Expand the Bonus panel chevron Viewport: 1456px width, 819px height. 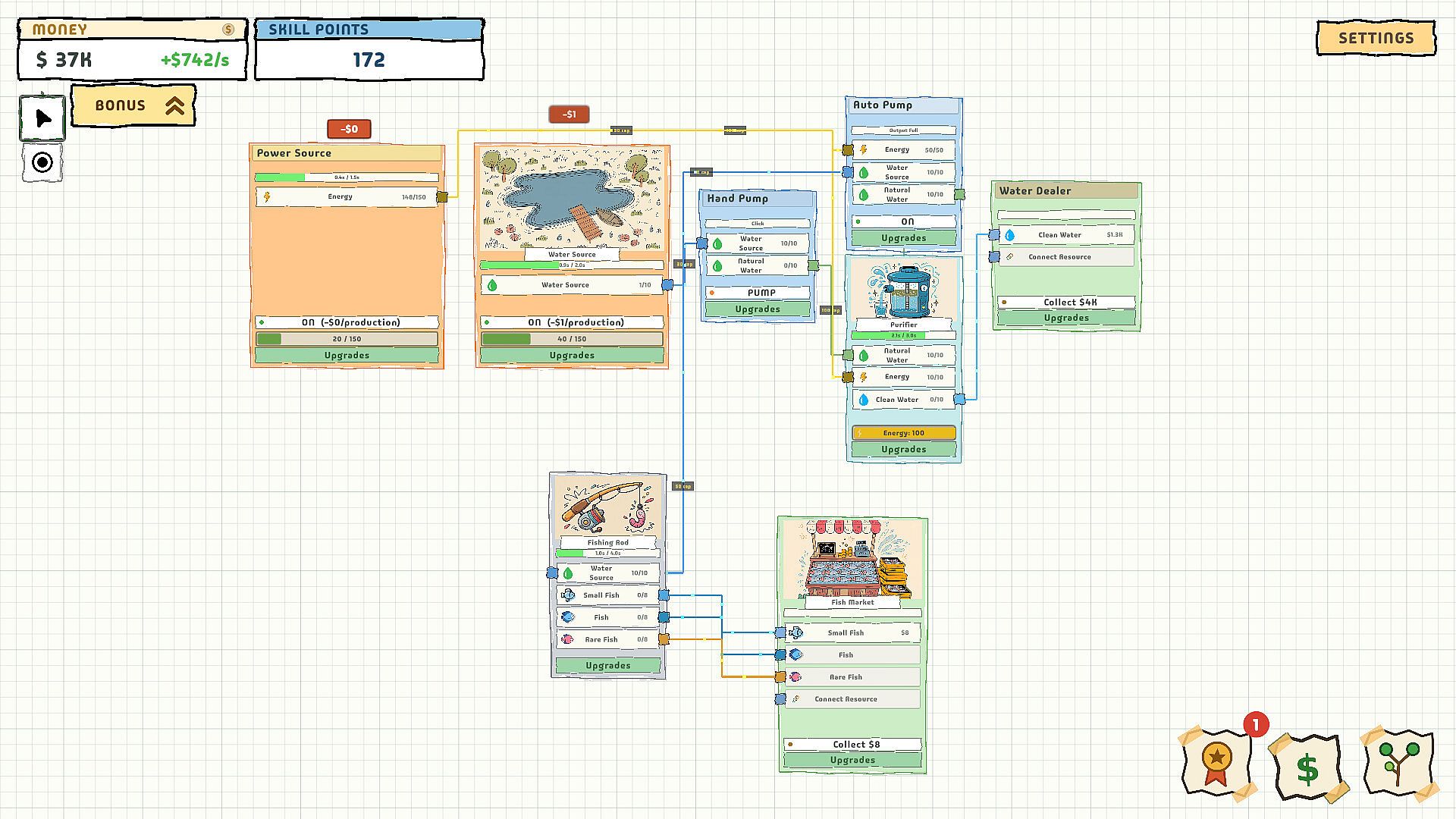click(175, 105)
